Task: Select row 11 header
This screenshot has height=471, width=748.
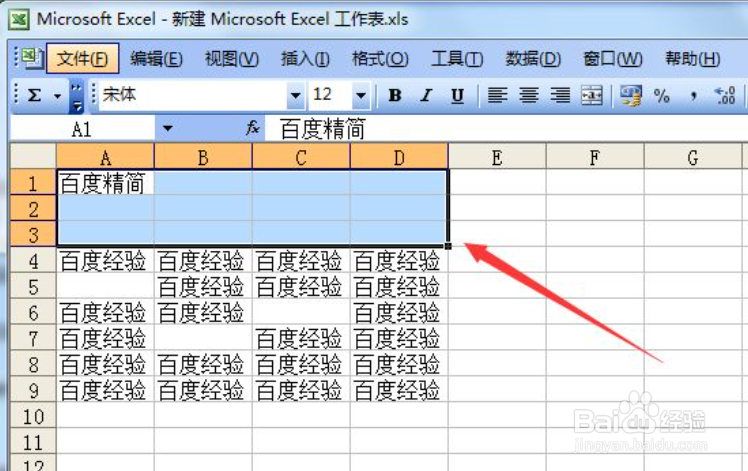Action: 33,442
